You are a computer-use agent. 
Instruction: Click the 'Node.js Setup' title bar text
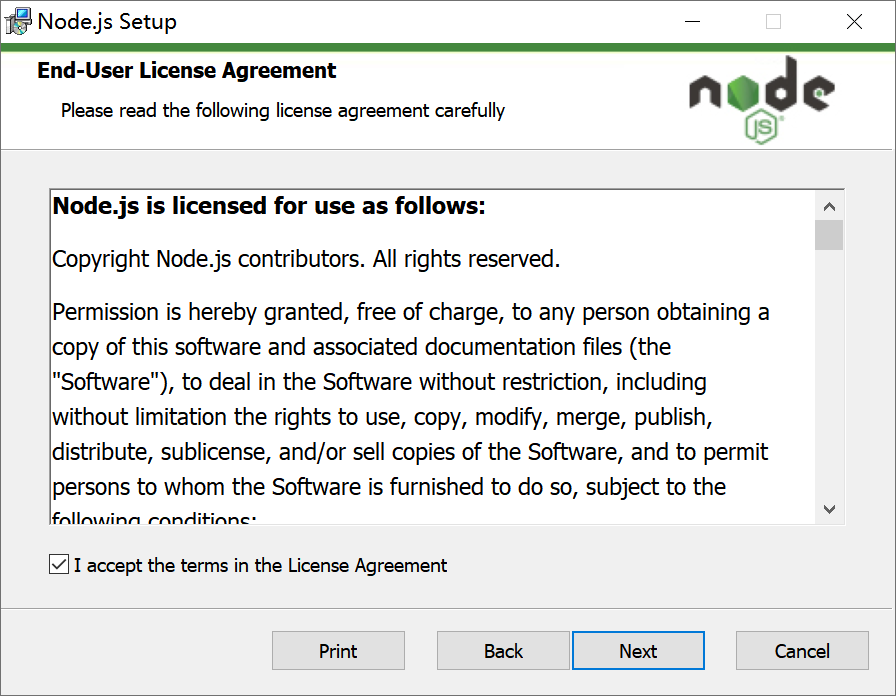[x=107, y=21]
